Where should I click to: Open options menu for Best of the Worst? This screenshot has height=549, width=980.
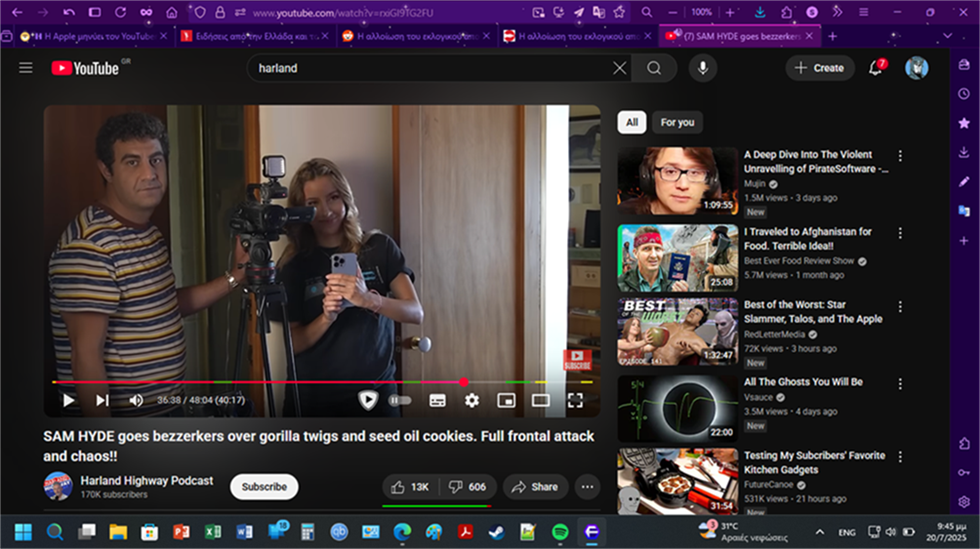900,306
